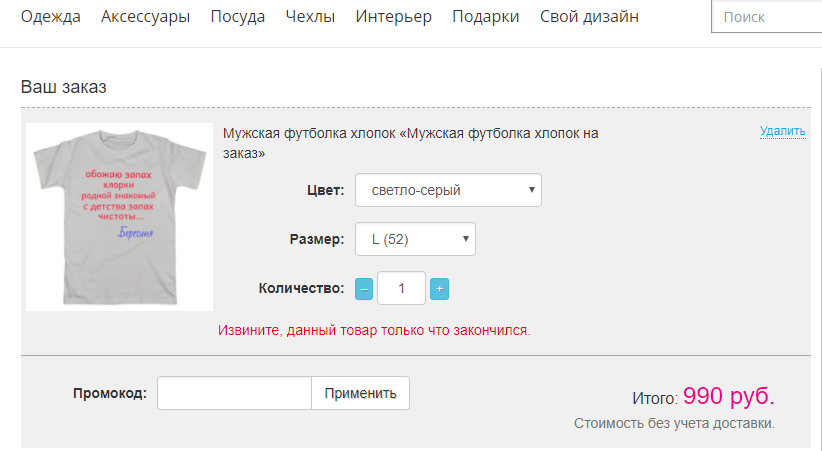Open the Одежда menu item
Viewport: 822px width, 451px height.
[51, 17]
